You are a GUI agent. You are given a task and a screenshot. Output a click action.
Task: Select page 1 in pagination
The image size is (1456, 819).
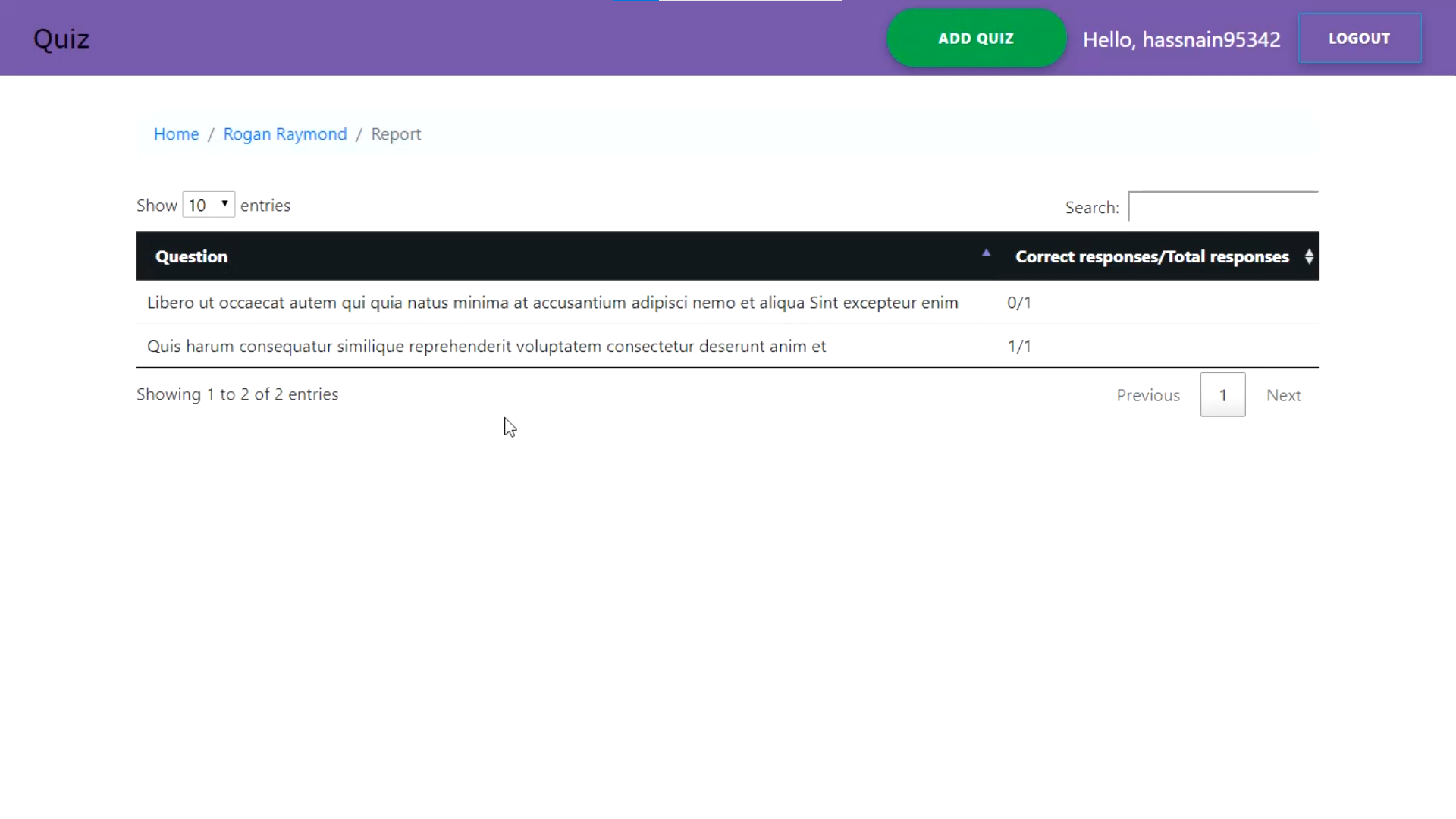click(1222, 395)
